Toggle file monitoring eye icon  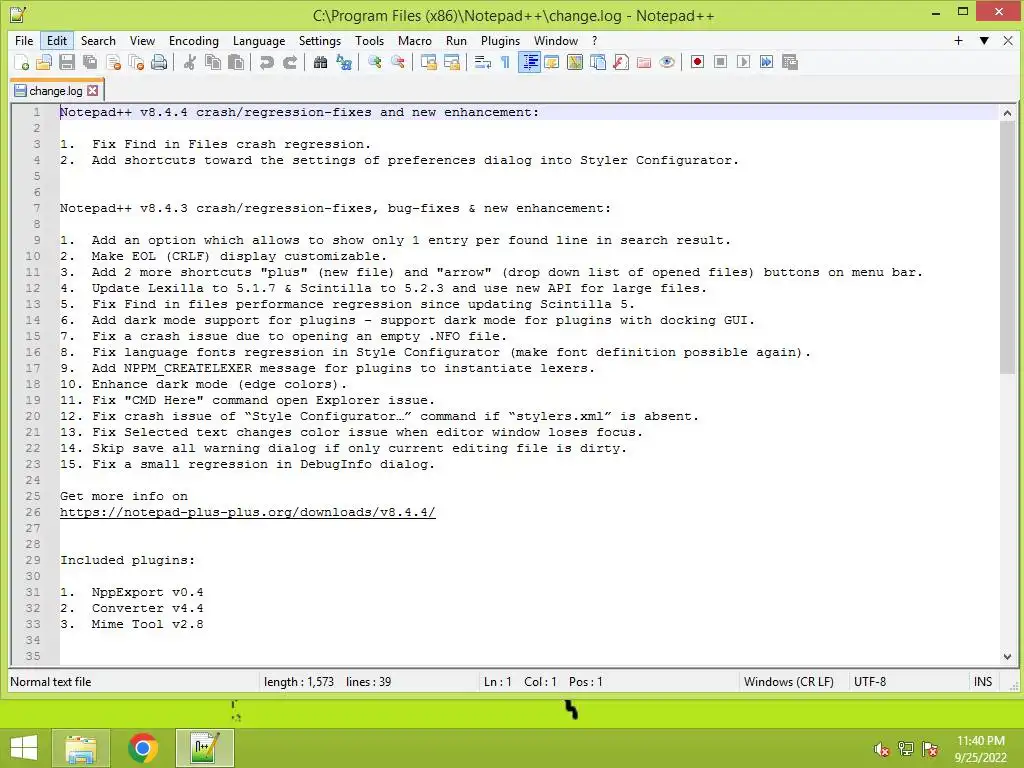coord(667,62)
